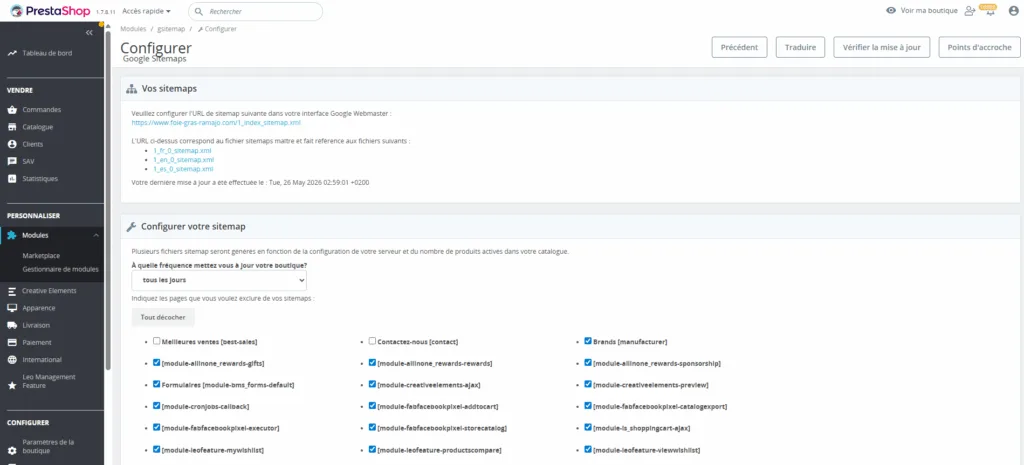This screenshot has width=1024, height=465.
Task: Click the wrench icon beside Configurer votre sitemap
Action: [131, 227]
